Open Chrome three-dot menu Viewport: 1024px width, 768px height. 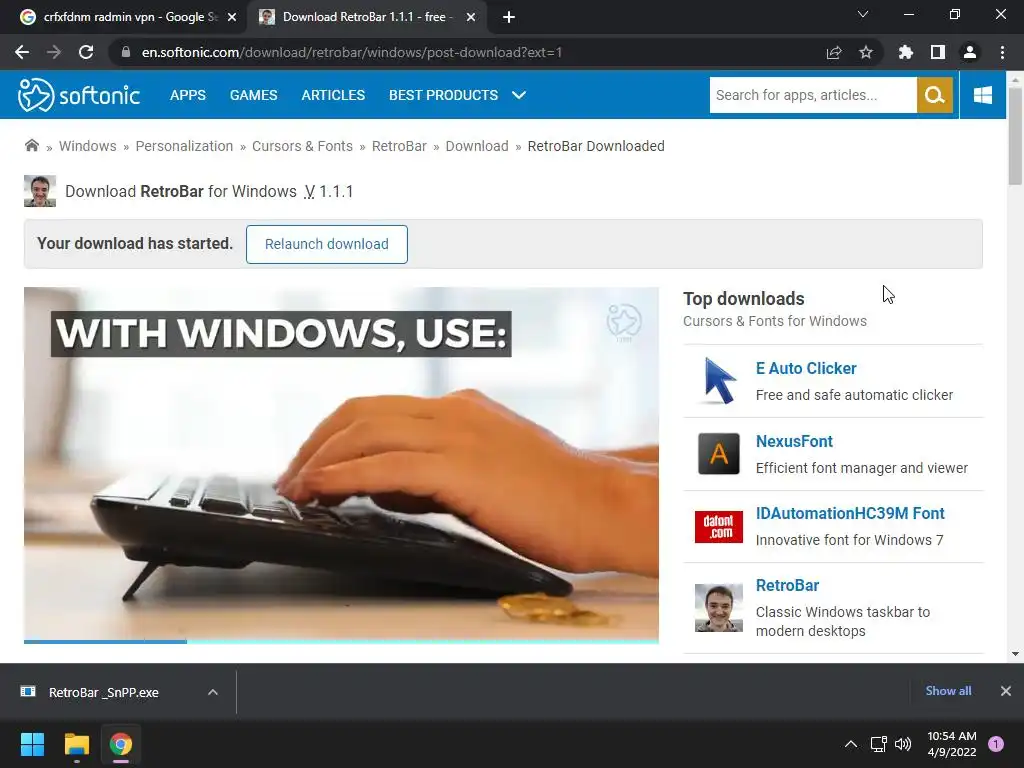tap(1002, 52)
